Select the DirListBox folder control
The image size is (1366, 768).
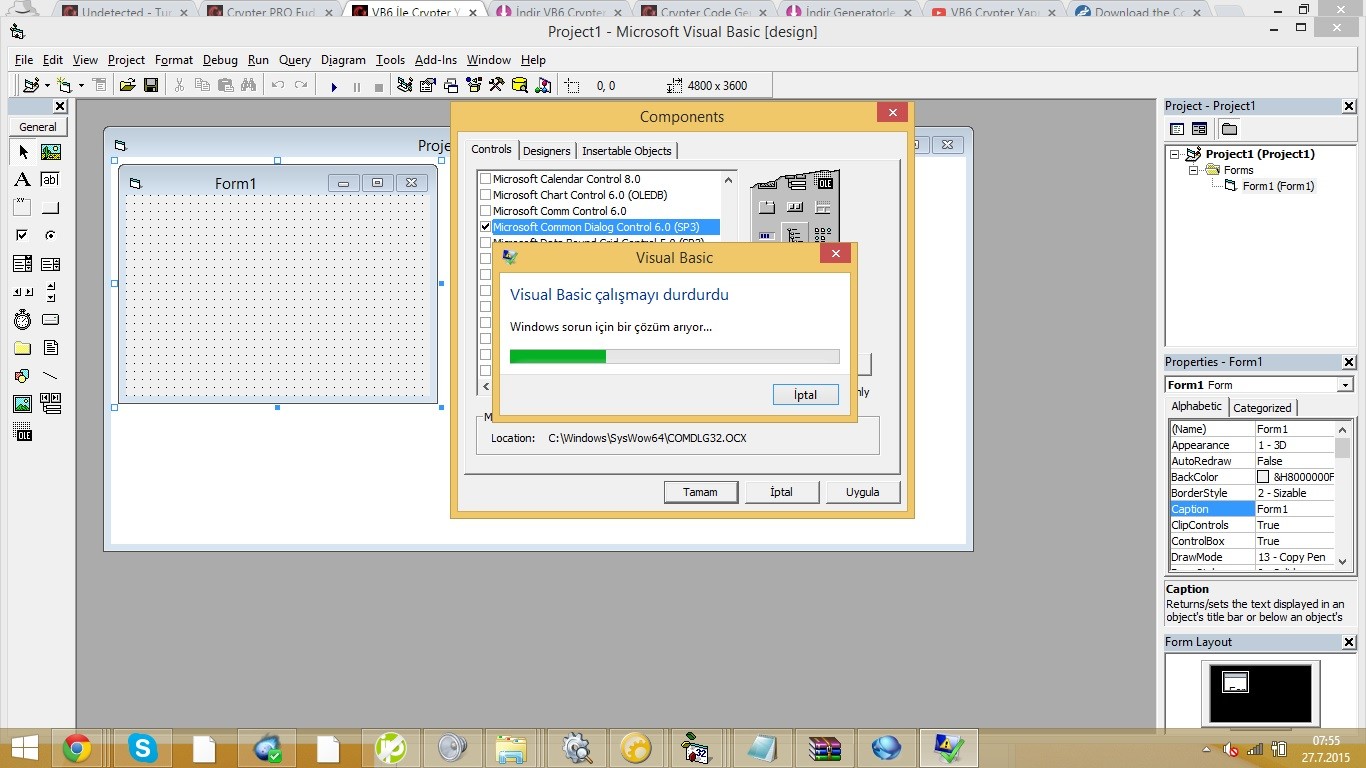click(x=23, y=348)
